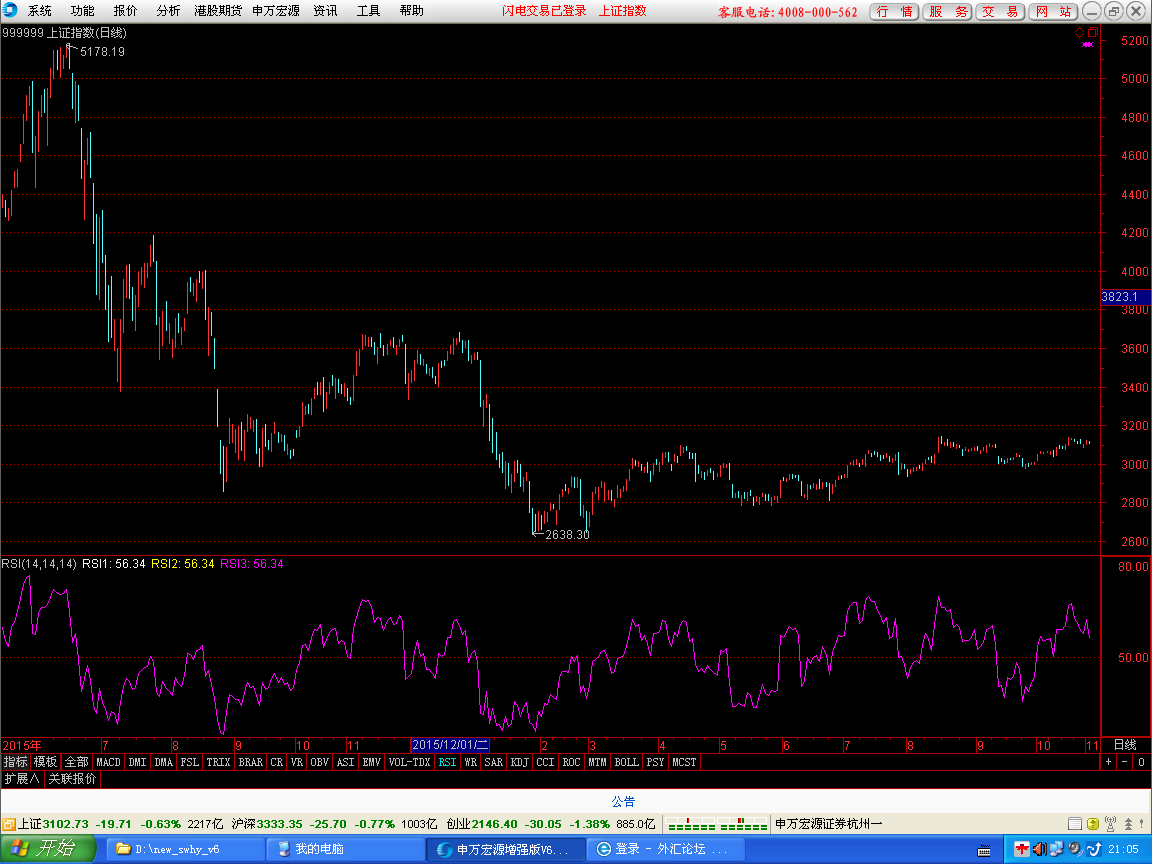Switch the indicator to BOLL
Viewport: 1152px width, 864px height.
627,763
